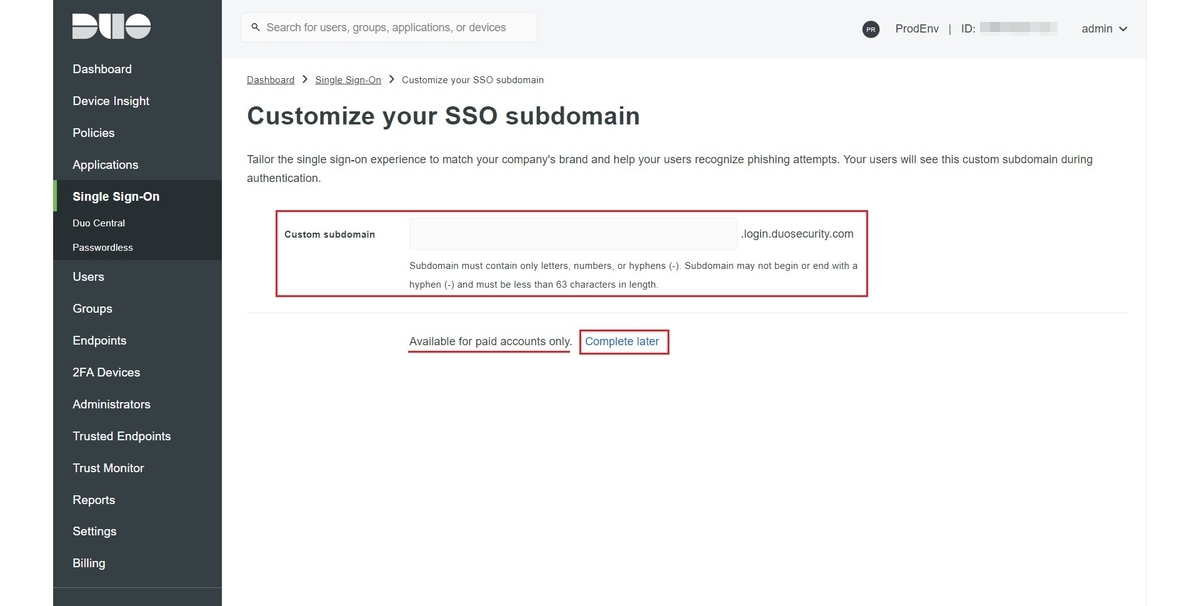Open Duo Central submenu item

click(x=99, y=223)
